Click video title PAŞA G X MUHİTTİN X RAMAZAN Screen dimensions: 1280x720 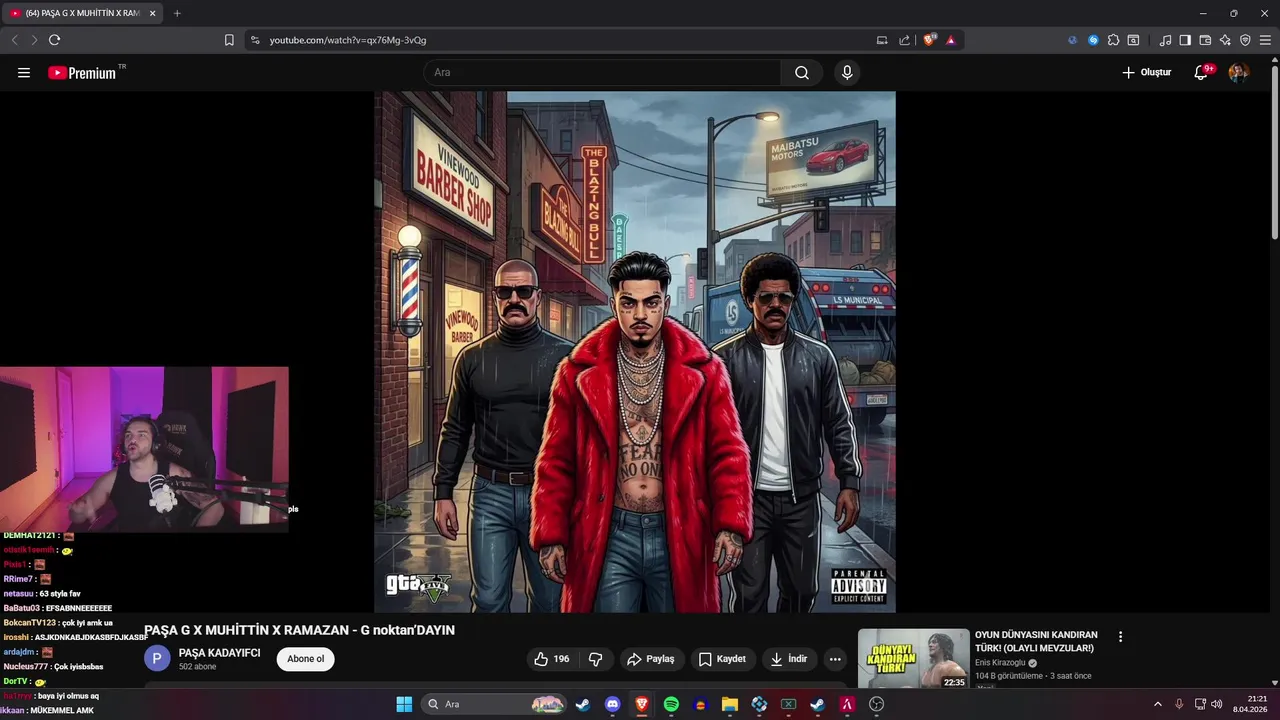click(299, 630)
